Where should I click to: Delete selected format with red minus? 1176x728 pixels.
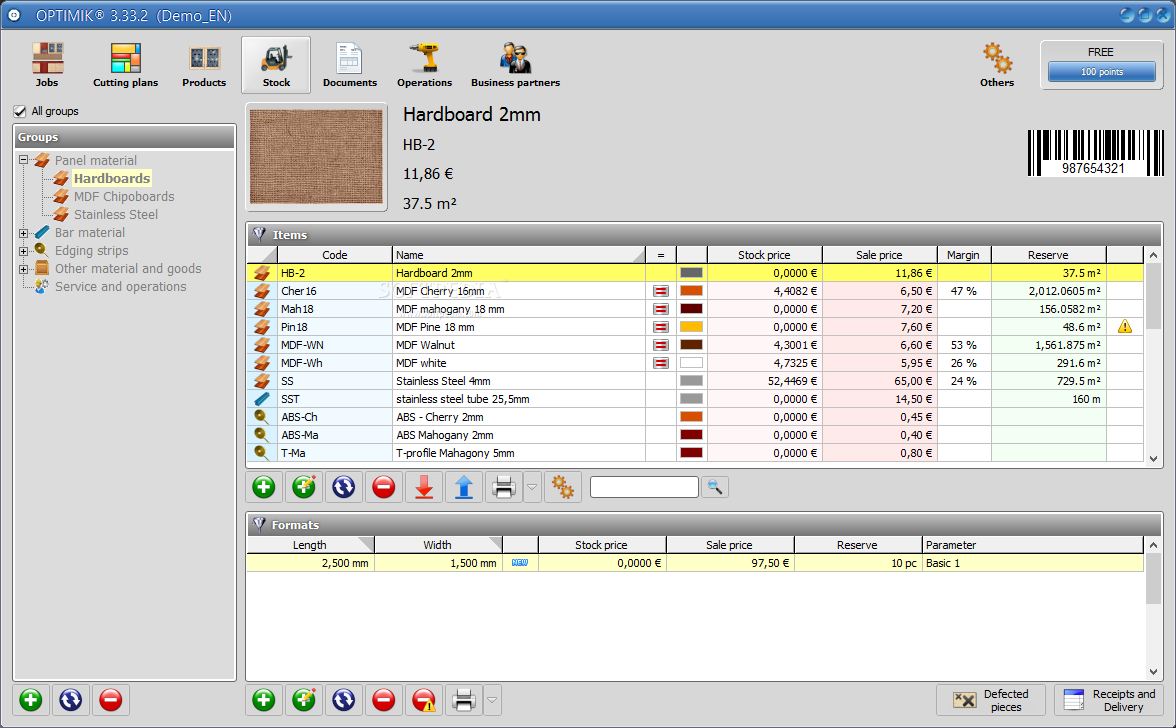(x=383, y=700)
